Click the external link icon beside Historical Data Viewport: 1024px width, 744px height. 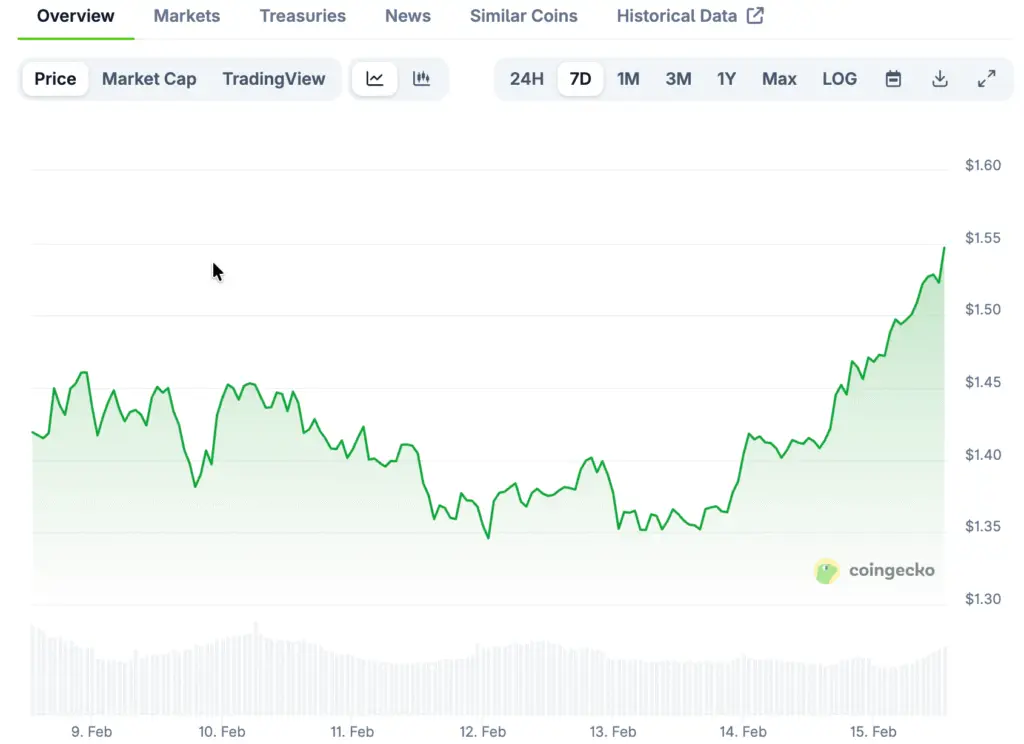(755, 16)
